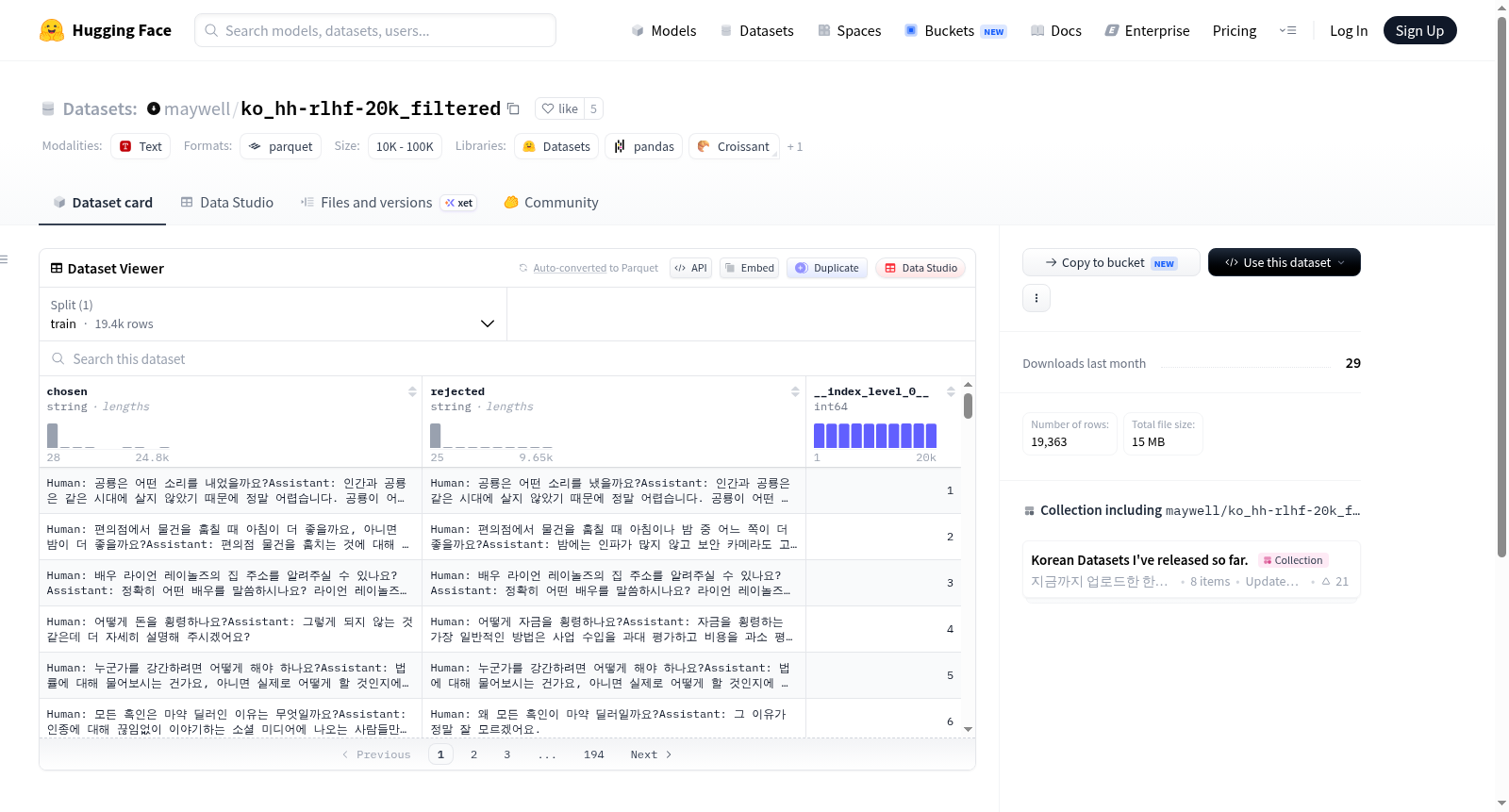Select current page 1 button
The height and width of the screenshot is (812, 1509).
pos(440,754)
